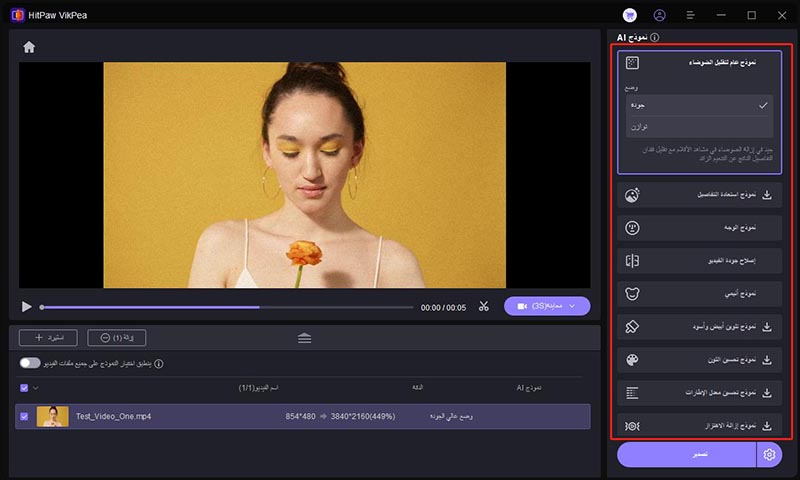Click the info icon beside AI model title
This screenshot has width=800, height=480.
[655, 37]
